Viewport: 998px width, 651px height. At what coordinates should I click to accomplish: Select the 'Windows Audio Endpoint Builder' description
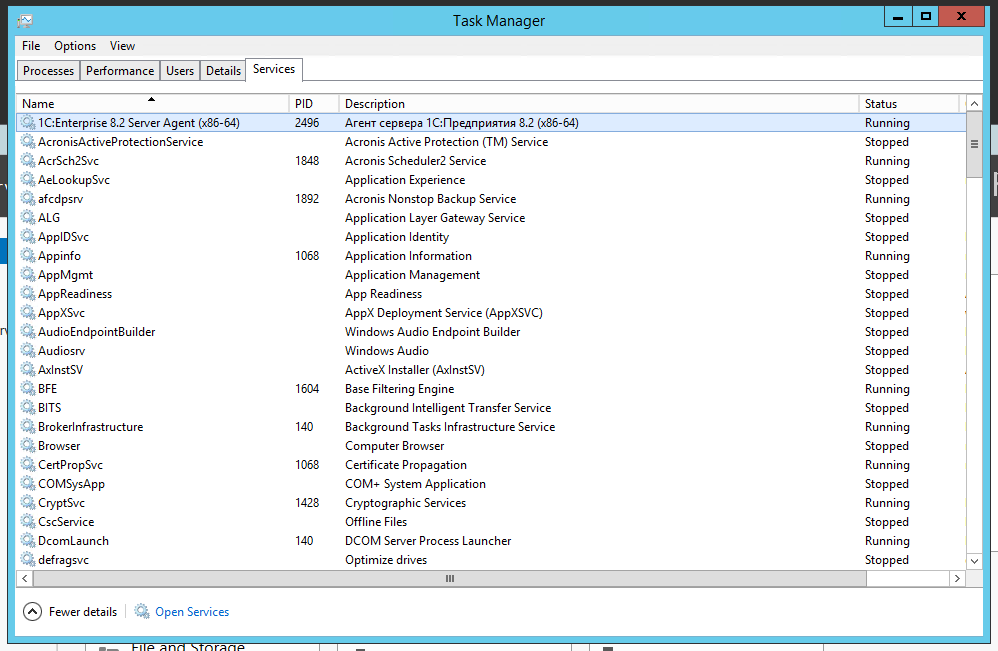pyautogui.click(x=432, y=332)
